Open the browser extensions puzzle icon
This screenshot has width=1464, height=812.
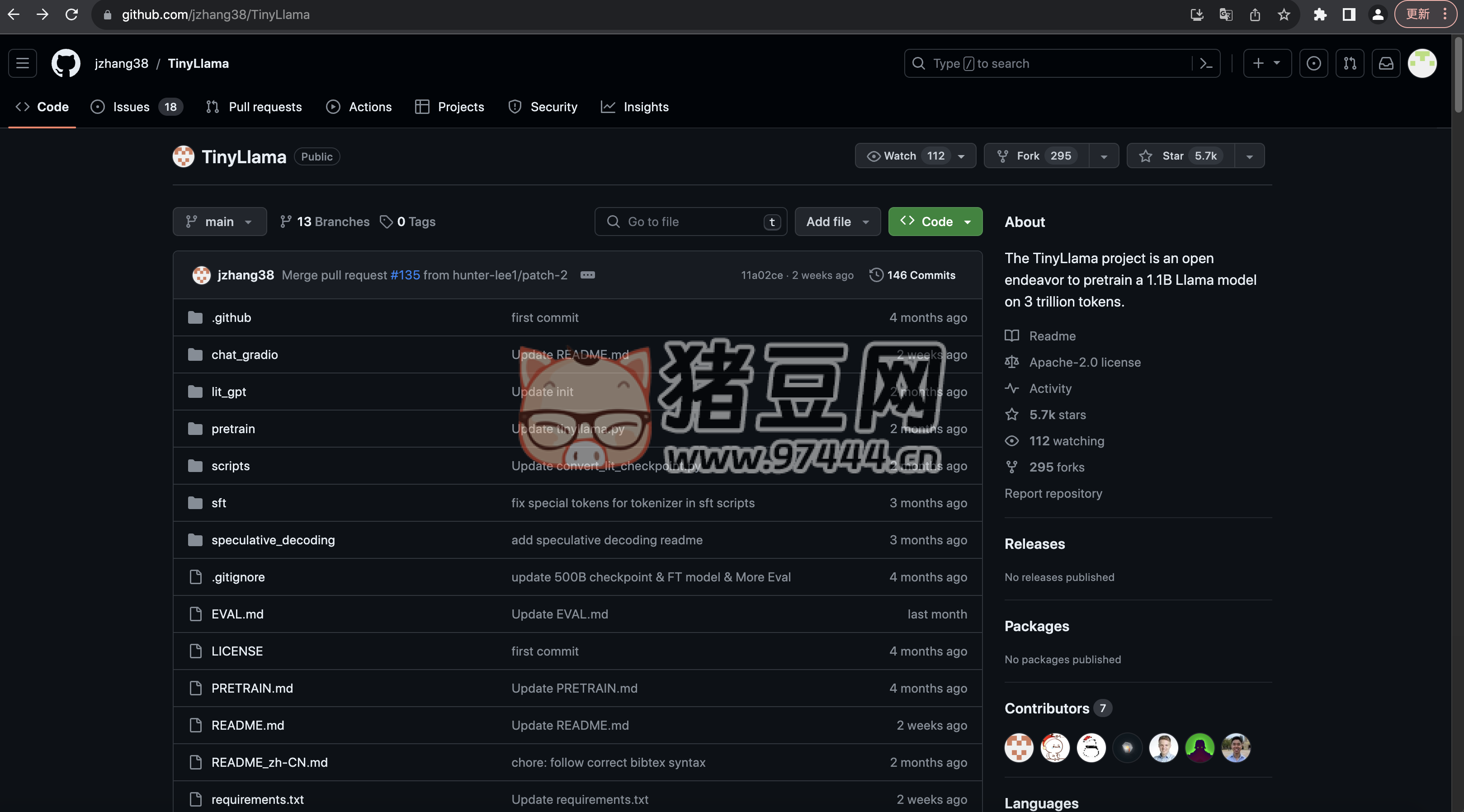coord(1320,14)
